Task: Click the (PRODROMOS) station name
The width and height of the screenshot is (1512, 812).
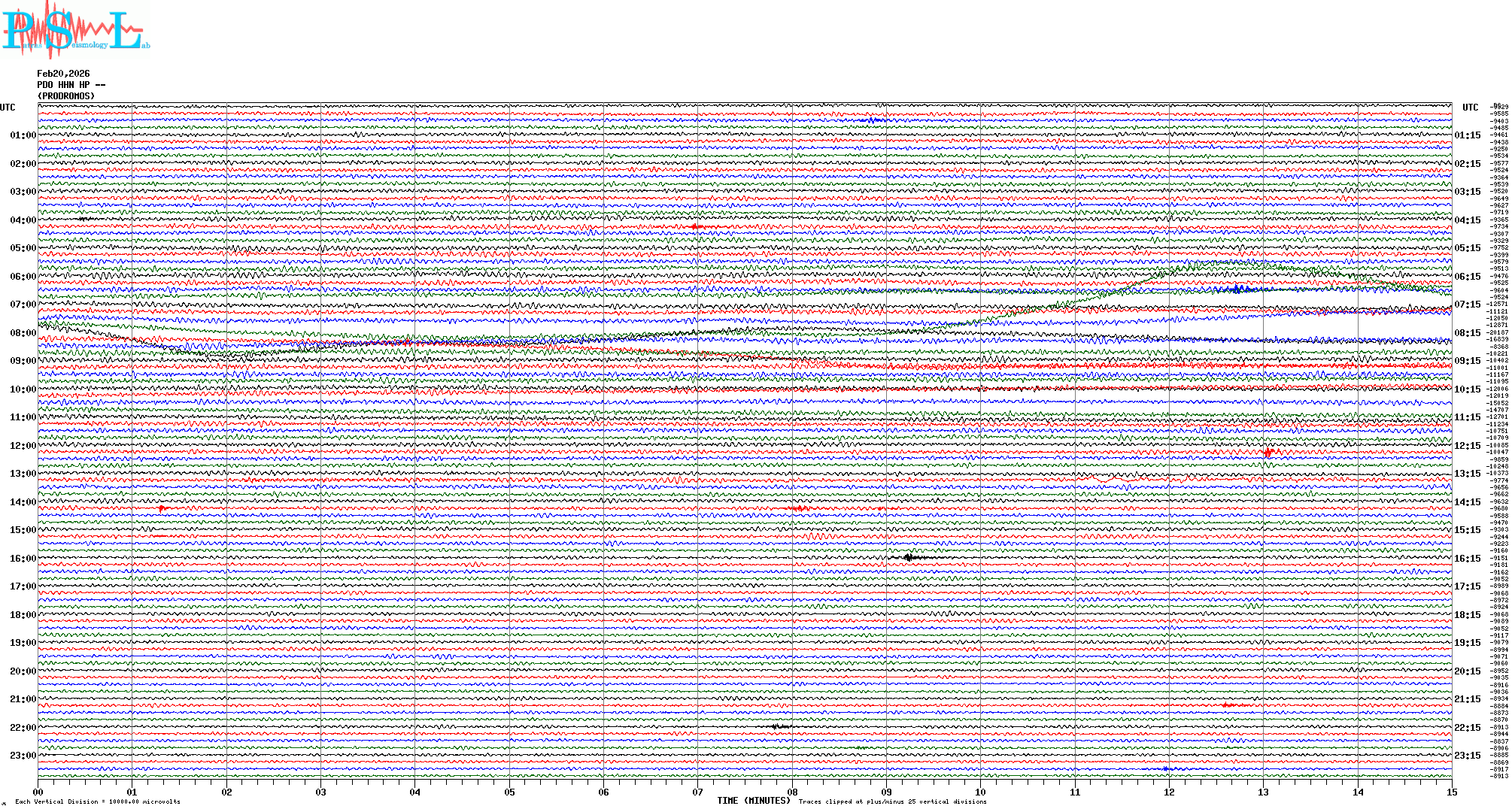Action: click(66, 96)
